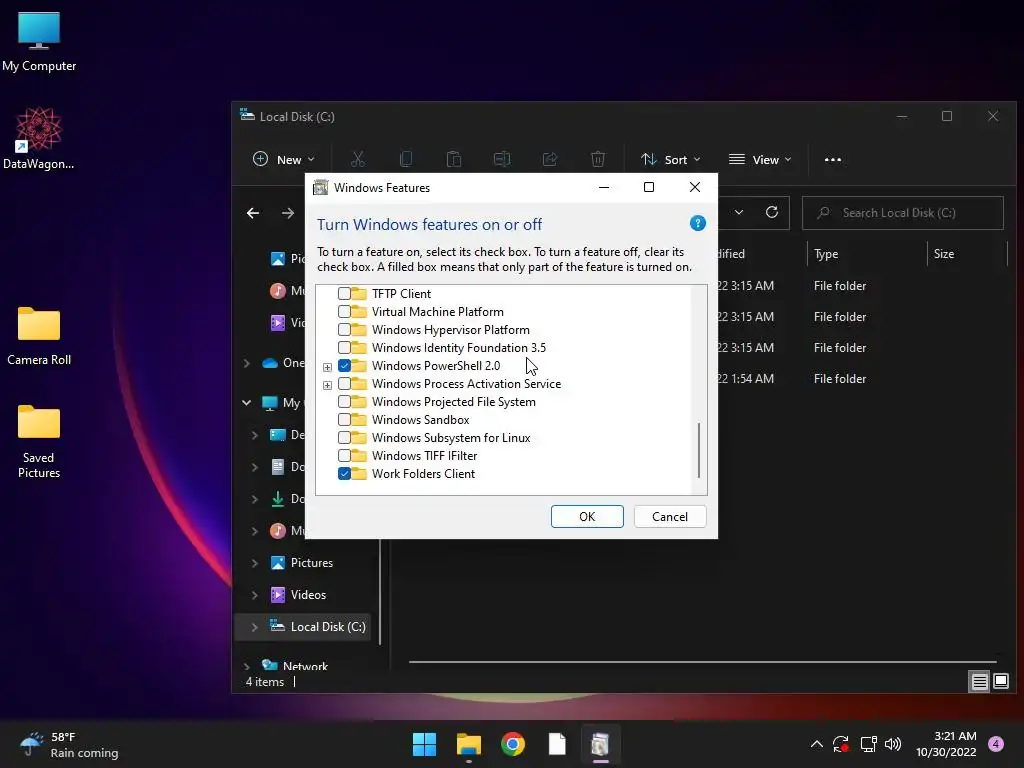This screenshot has height=768, width=1024.
Task: Open Windows Features help icon
Action: pyautogui.click(x=697, y=223)
